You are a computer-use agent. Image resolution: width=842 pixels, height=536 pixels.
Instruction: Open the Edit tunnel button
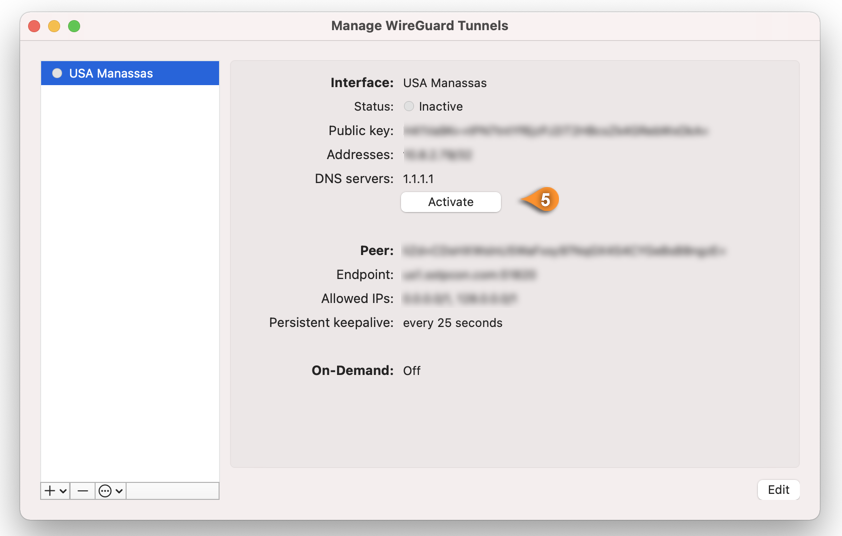(778, 490)
